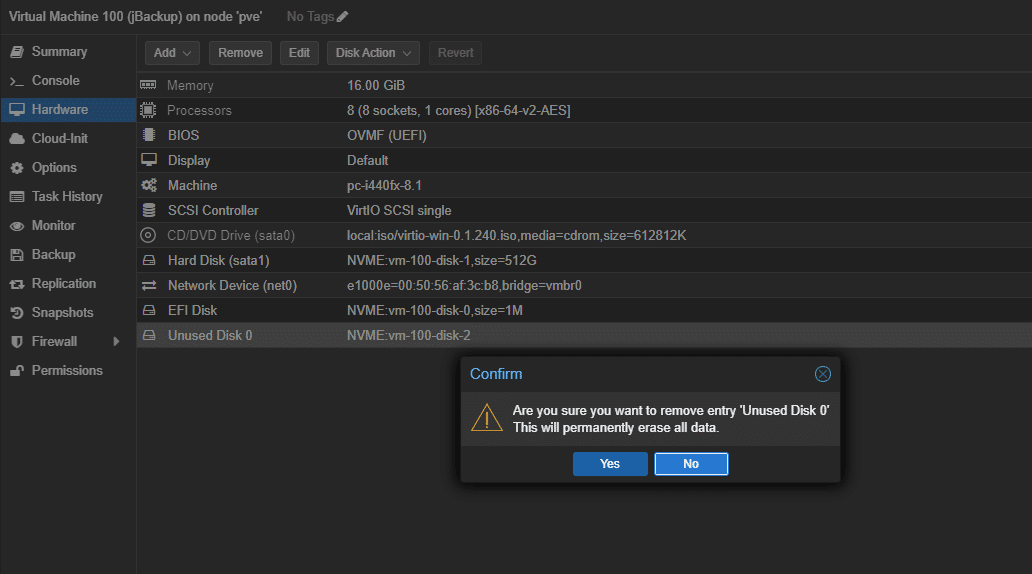Image resolution: width=1032 pixels, height=574 pixels.
Task: Click the pencil icon to edit tags
Action: point(342,16)
